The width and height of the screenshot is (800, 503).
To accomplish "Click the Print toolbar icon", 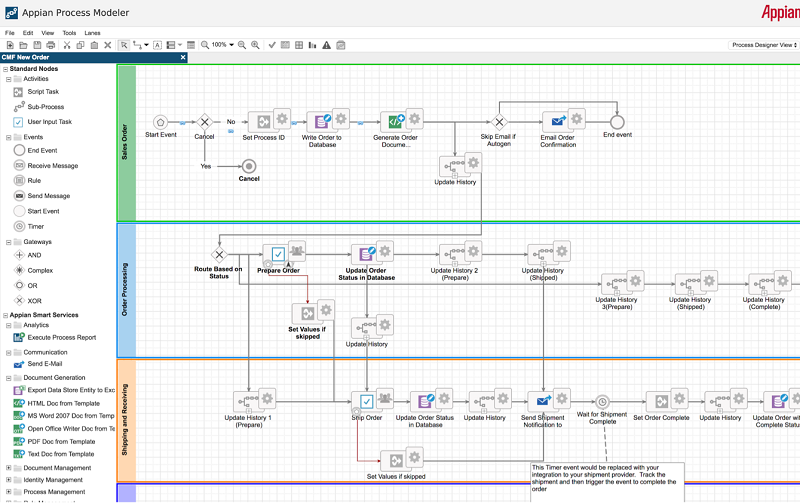I will [51, 45].
